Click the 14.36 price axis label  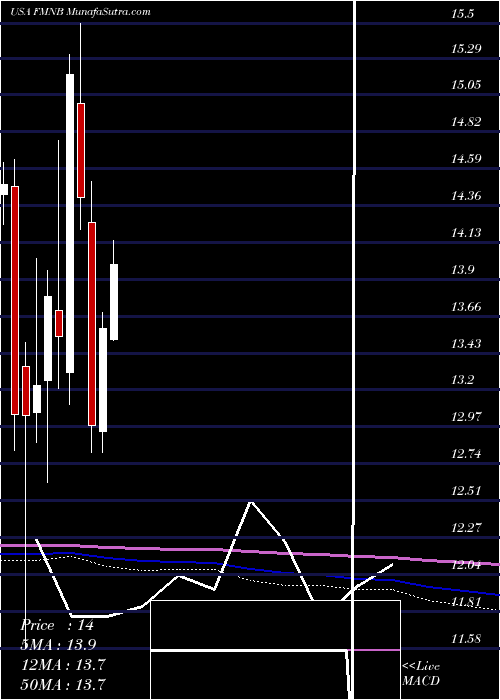pos(466,196)
